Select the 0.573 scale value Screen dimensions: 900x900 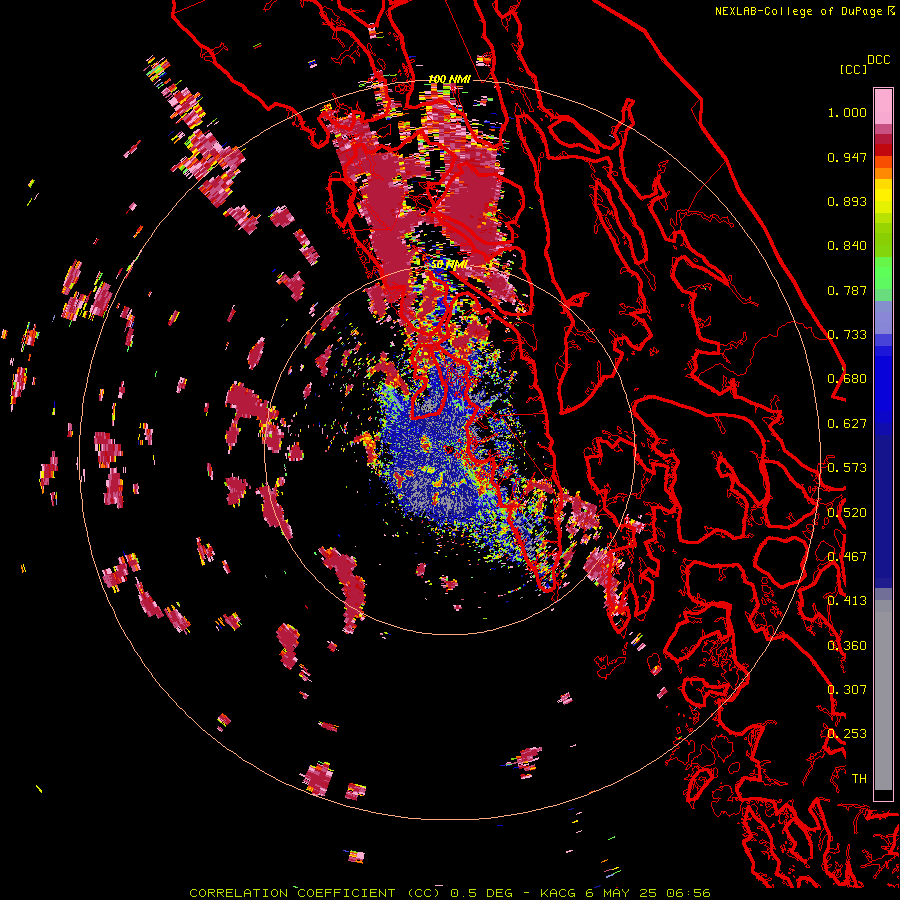(x=847, y=468)
